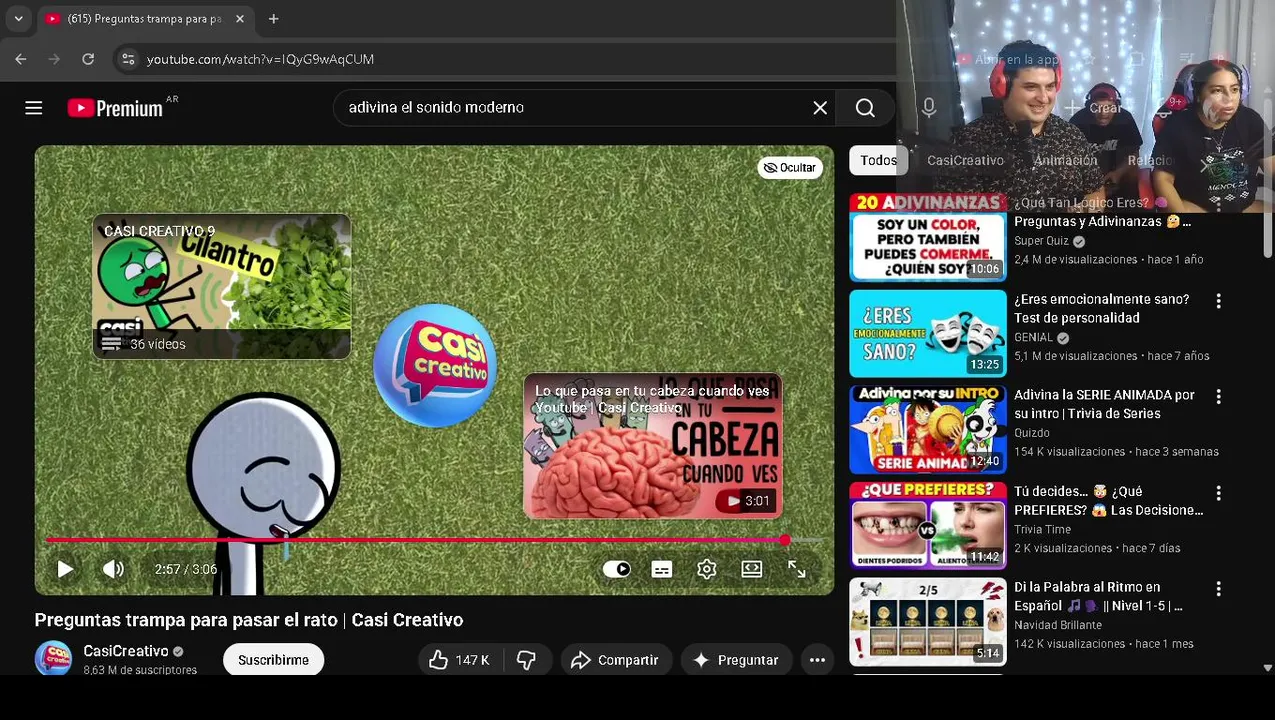
Task: Open the CasiCreativo channel name link
Action: (126, 651)
